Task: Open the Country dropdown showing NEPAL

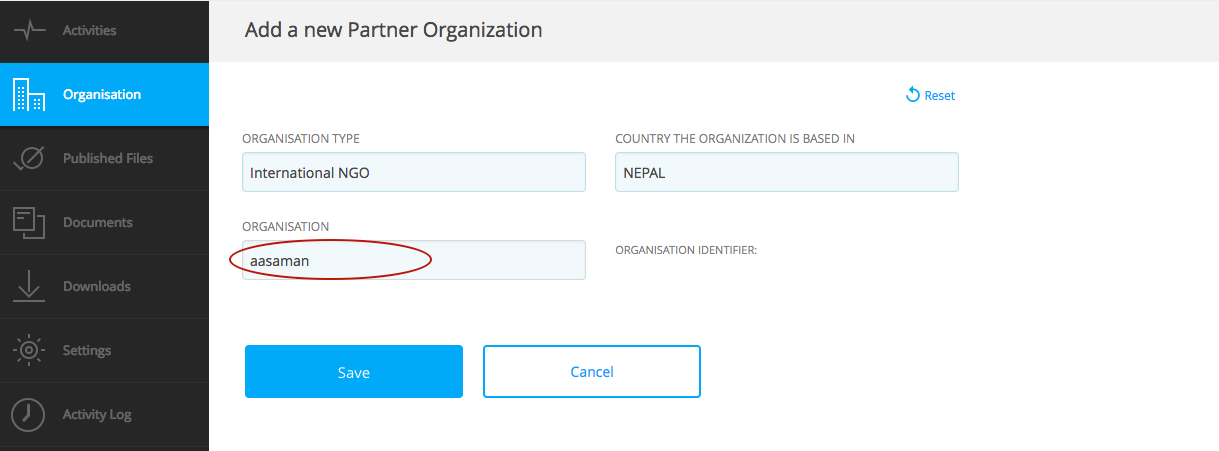Action: [x=787, y=172]
